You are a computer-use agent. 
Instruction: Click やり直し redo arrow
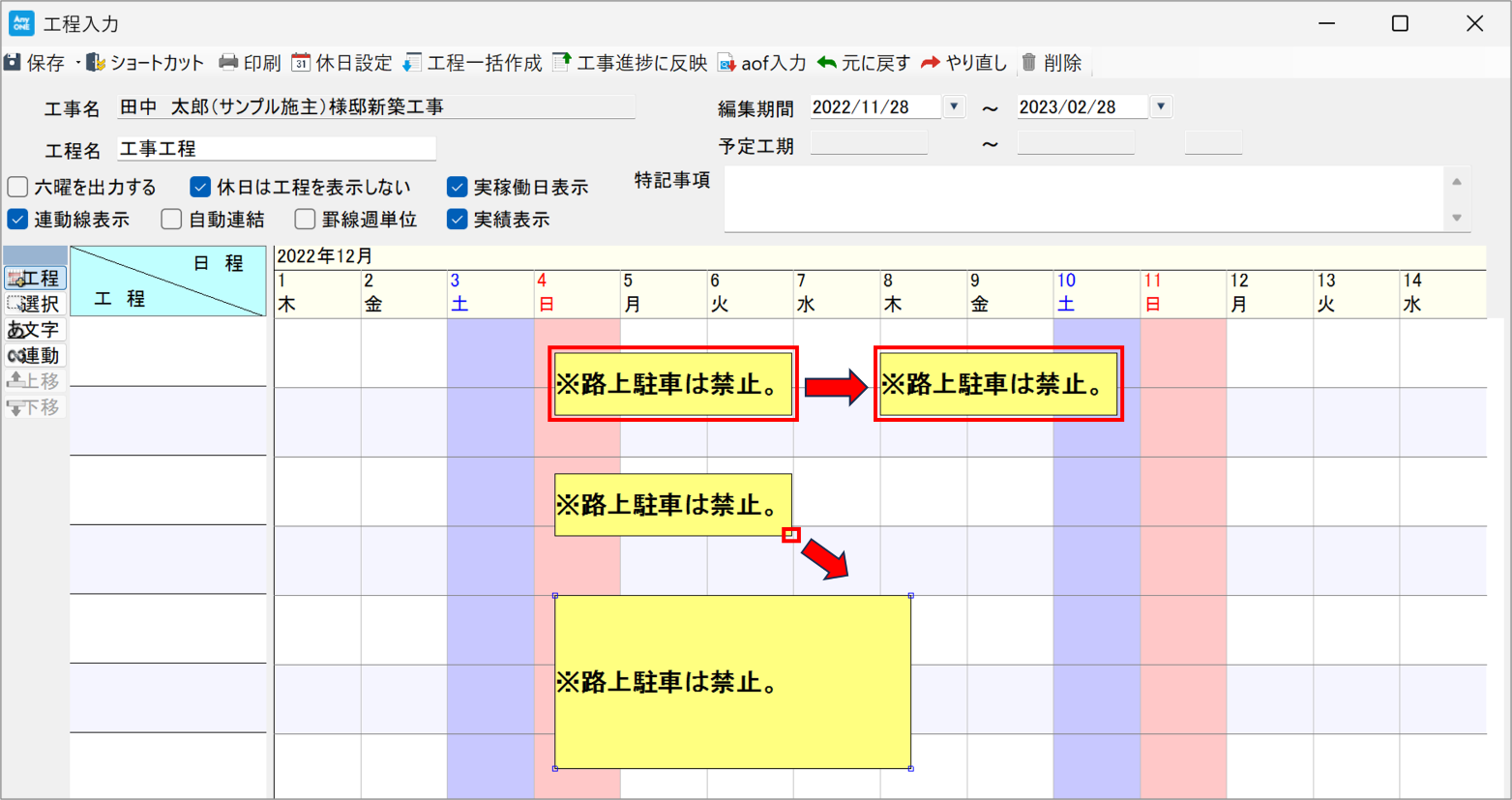931,63
